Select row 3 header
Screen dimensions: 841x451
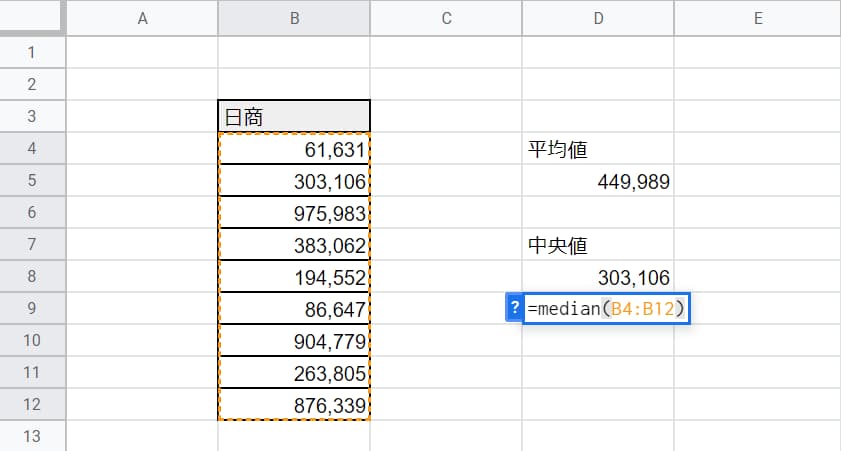(32, 116)
